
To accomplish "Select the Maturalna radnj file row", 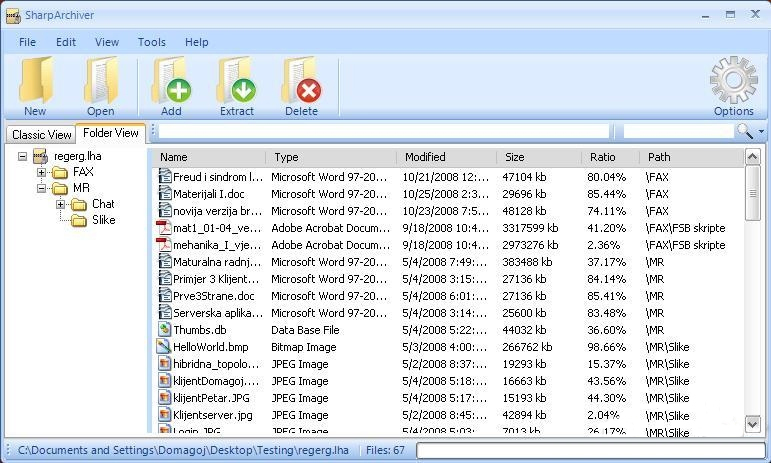I will (x=446, y=262).
